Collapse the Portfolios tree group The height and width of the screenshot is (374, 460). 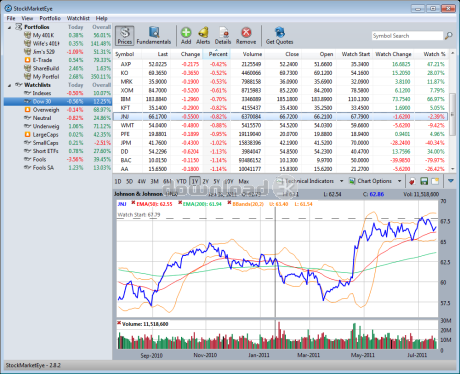click(9, 27)
